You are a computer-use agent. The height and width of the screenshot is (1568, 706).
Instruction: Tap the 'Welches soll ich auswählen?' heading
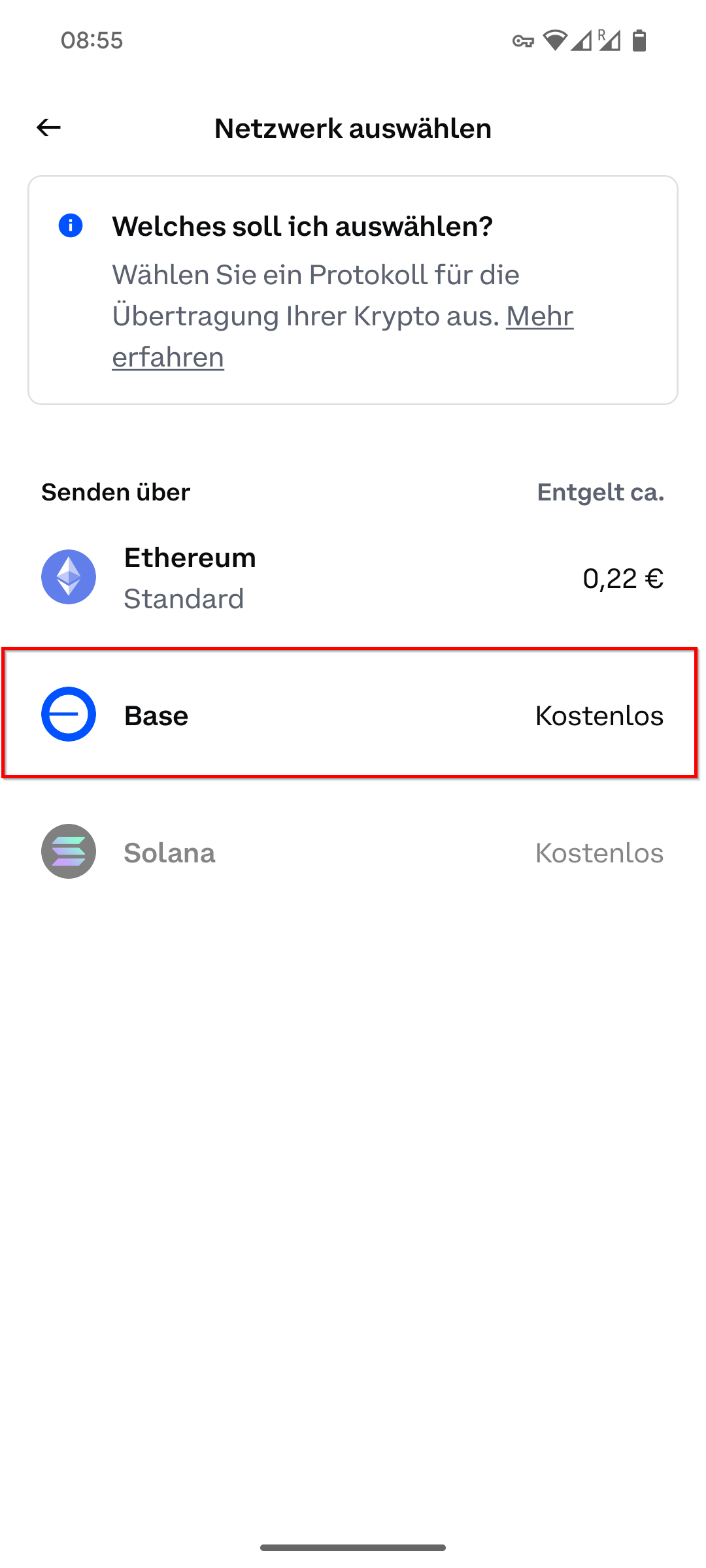302,227
